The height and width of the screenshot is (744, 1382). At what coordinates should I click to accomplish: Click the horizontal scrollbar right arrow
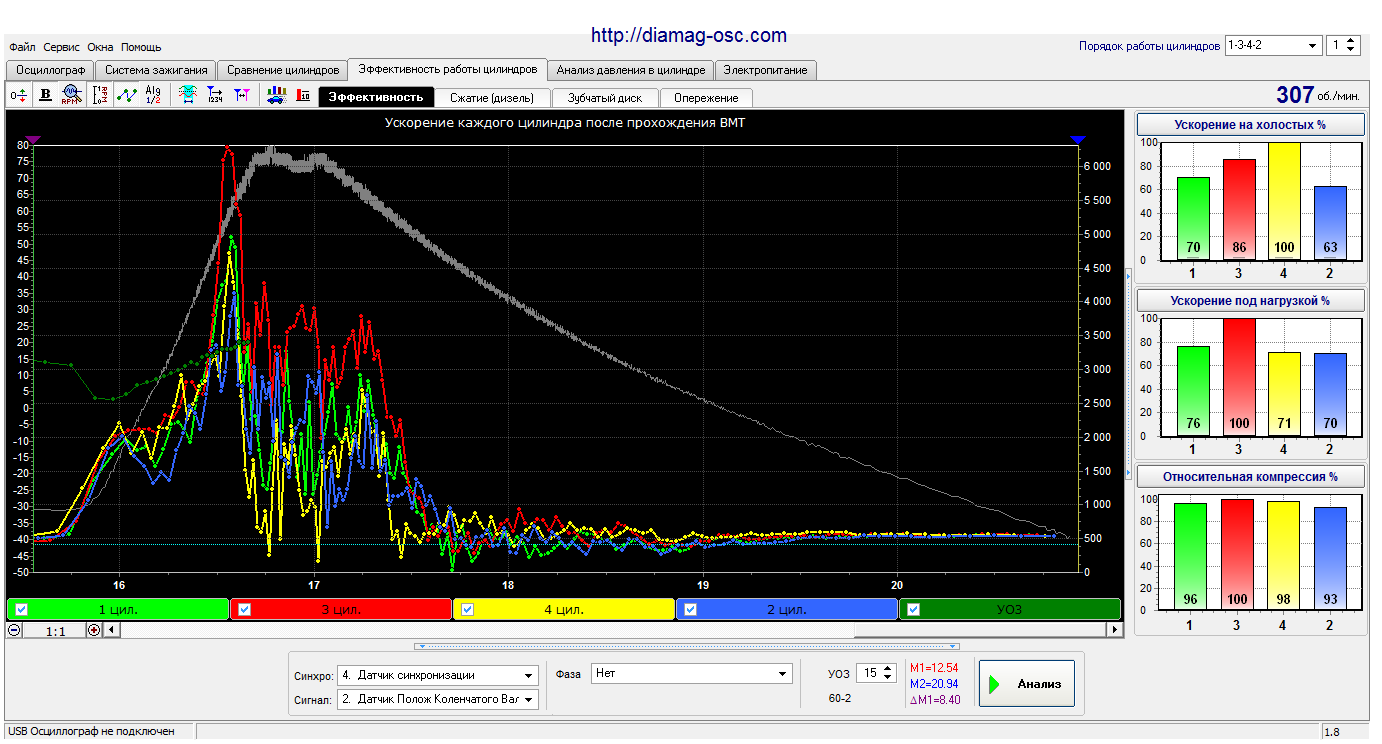(1114, 630)
